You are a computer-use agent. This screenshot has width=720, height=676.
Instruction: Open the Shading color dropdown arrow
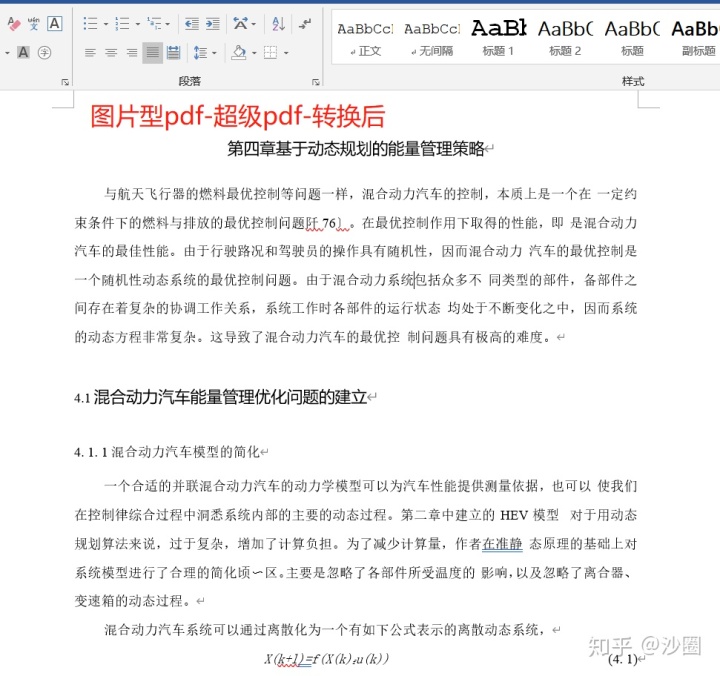point(254,53)
